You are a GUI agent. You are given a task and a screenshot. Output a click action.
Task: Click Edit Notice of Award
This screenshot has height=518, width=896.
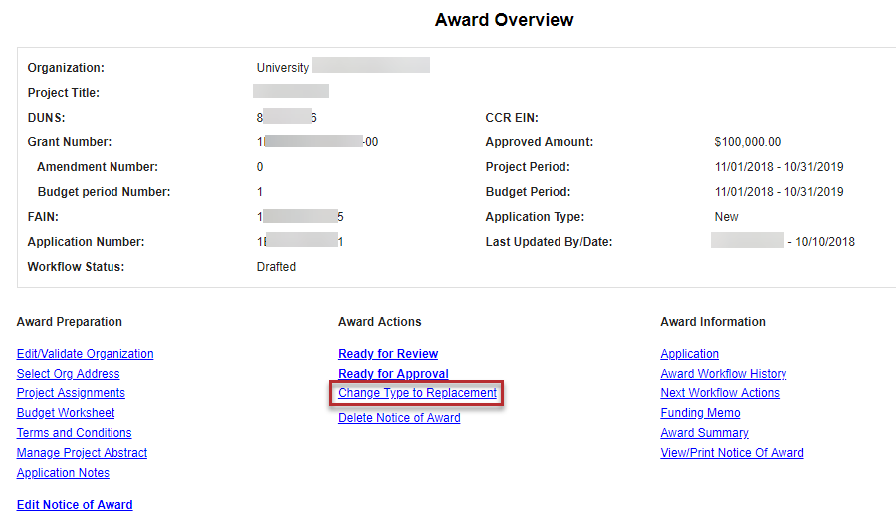pos(74,505)
